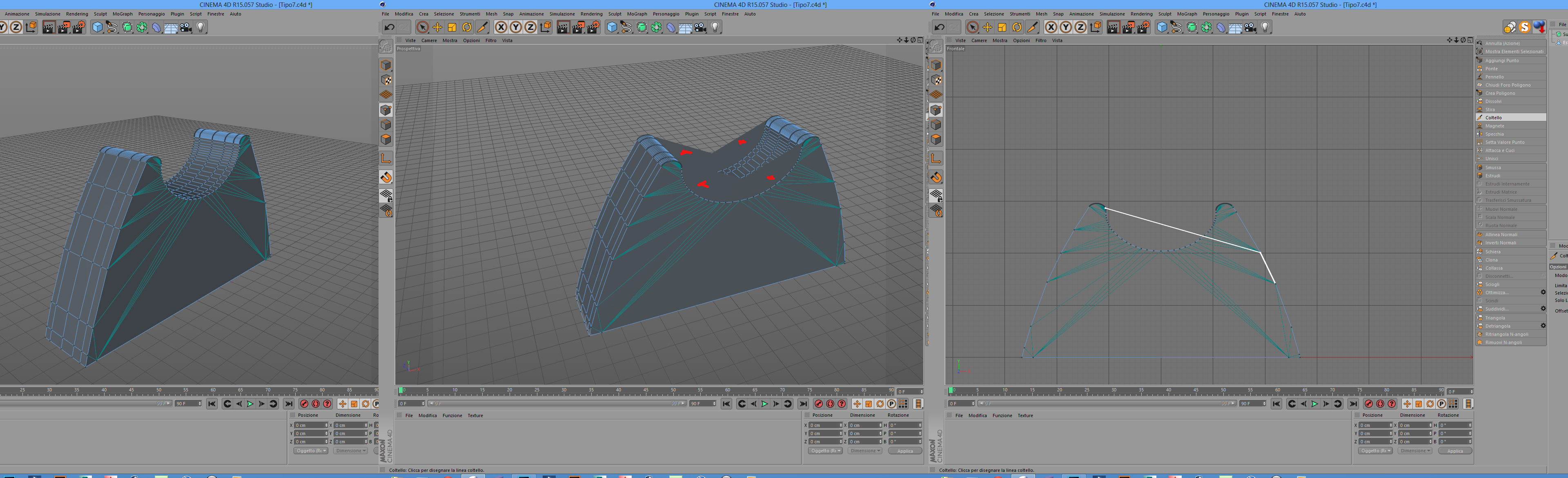Screen dimensions: 1568x478
Task: Open Suddividi settings gear
Action: click(x=1543, y=309)
